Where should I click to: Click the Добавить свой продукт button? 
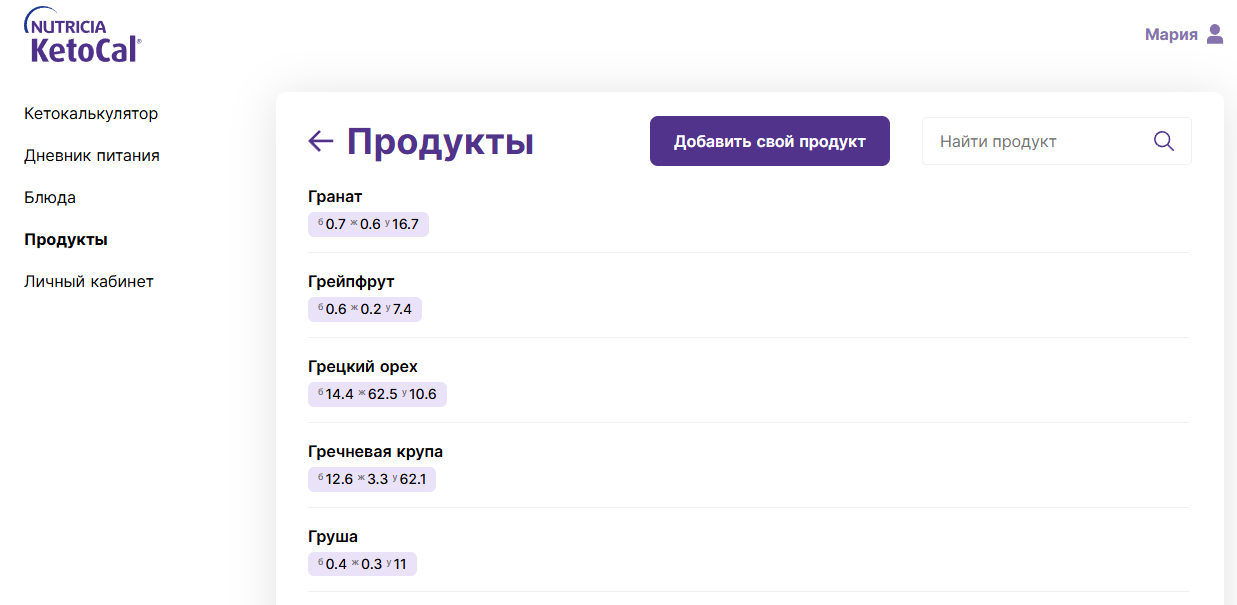(x=769, y=140)
